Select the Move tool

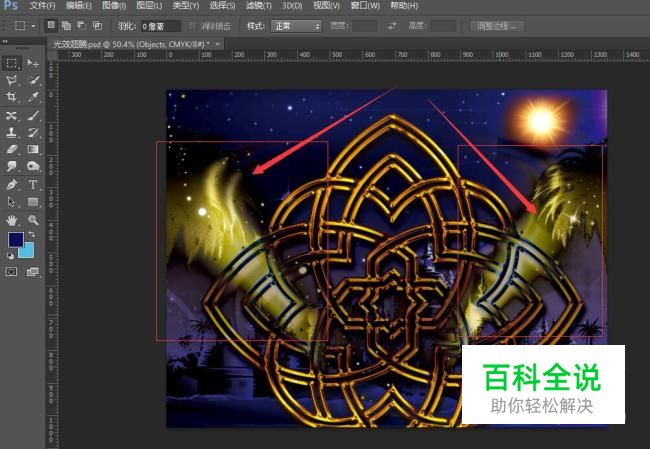pos(33,63)
